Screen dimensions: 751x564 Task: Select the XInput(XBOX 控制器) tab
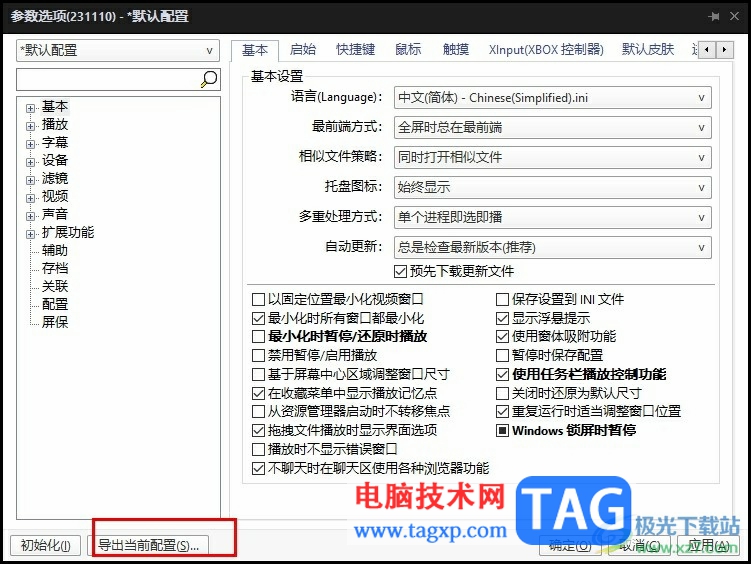546,49
